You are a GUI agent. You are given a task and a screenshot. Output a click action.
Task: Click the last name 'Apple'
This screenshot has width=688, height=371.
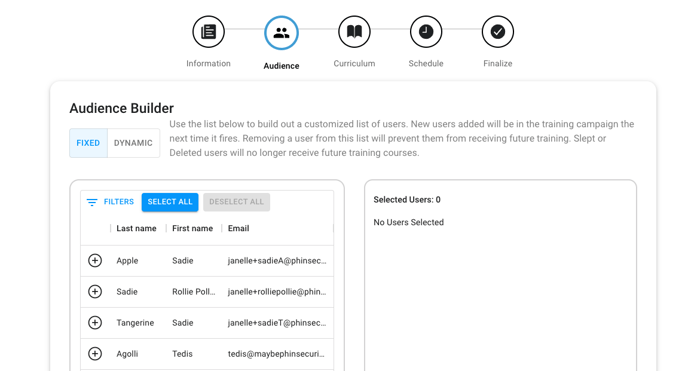[127, 260]
